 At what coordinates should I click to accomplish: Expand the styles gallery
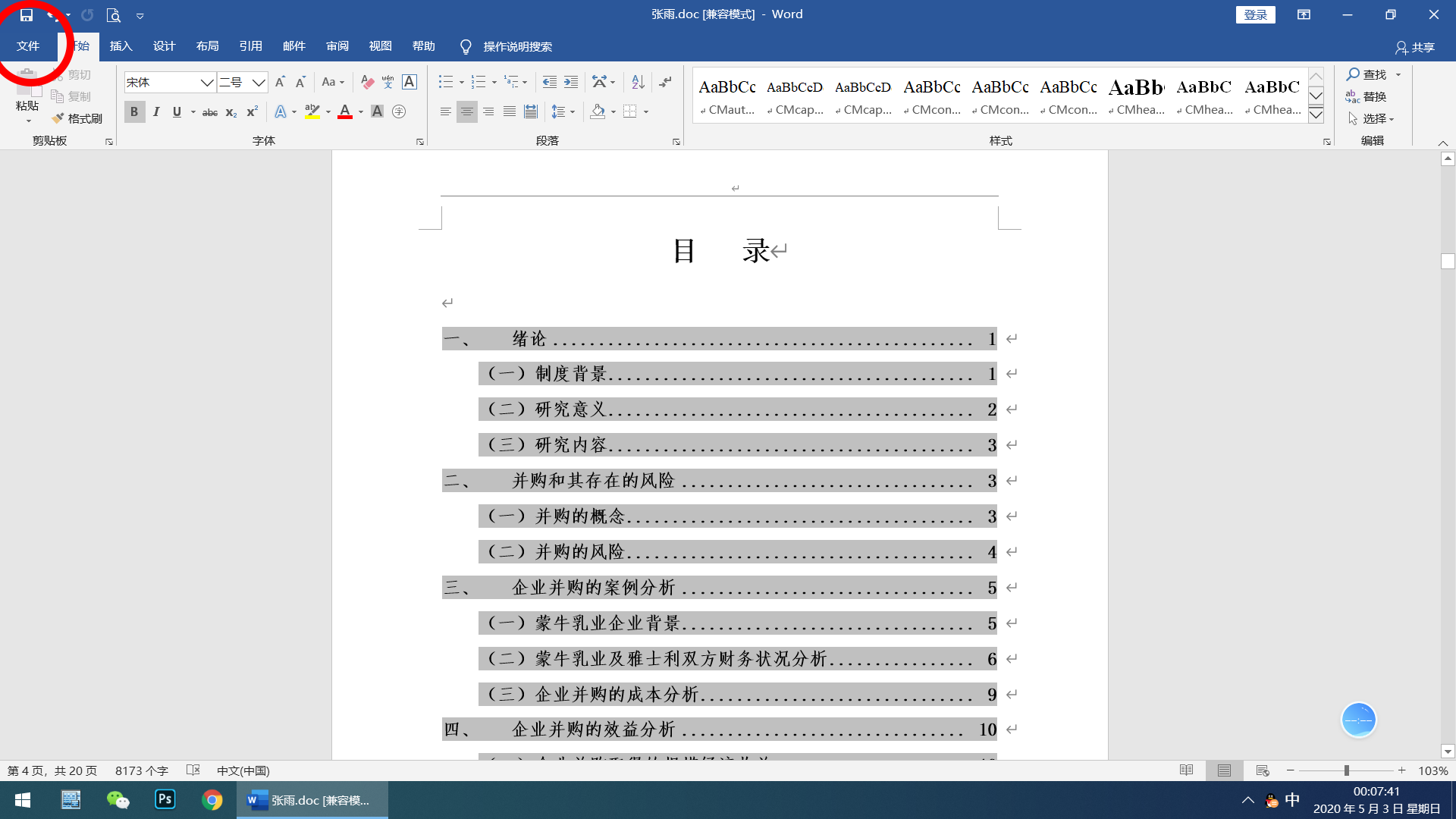tap(1316, 115)
